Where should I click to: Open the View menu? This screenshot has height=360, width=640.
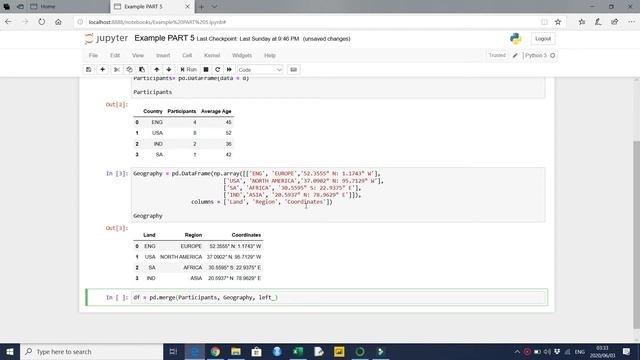pos(138,56)
